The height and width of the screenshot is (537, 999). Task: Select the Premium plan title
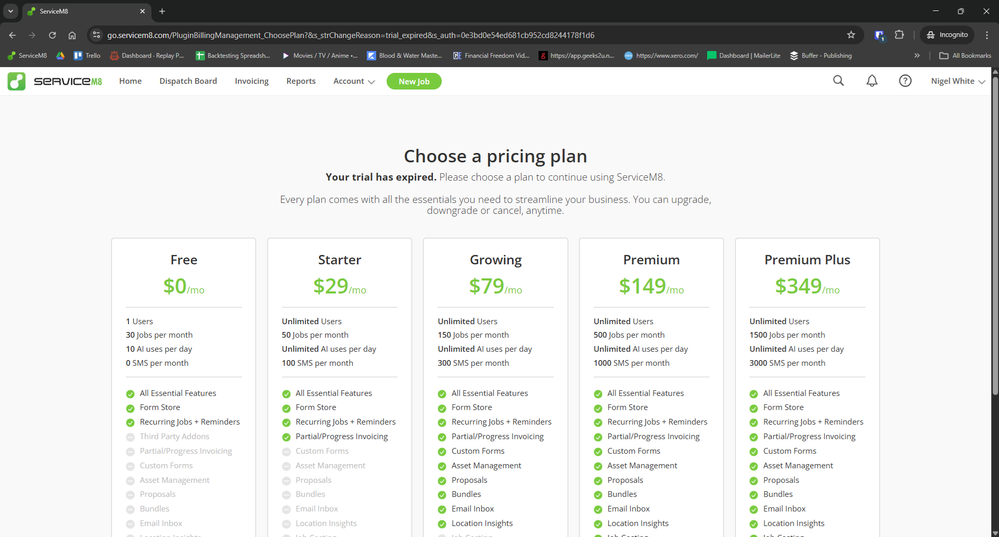(x=651, y=260)
